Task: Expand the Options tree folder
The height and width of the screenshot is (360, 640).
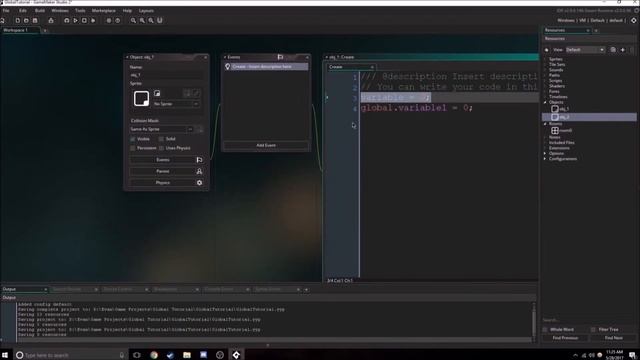Action: (x=545, y=153)
